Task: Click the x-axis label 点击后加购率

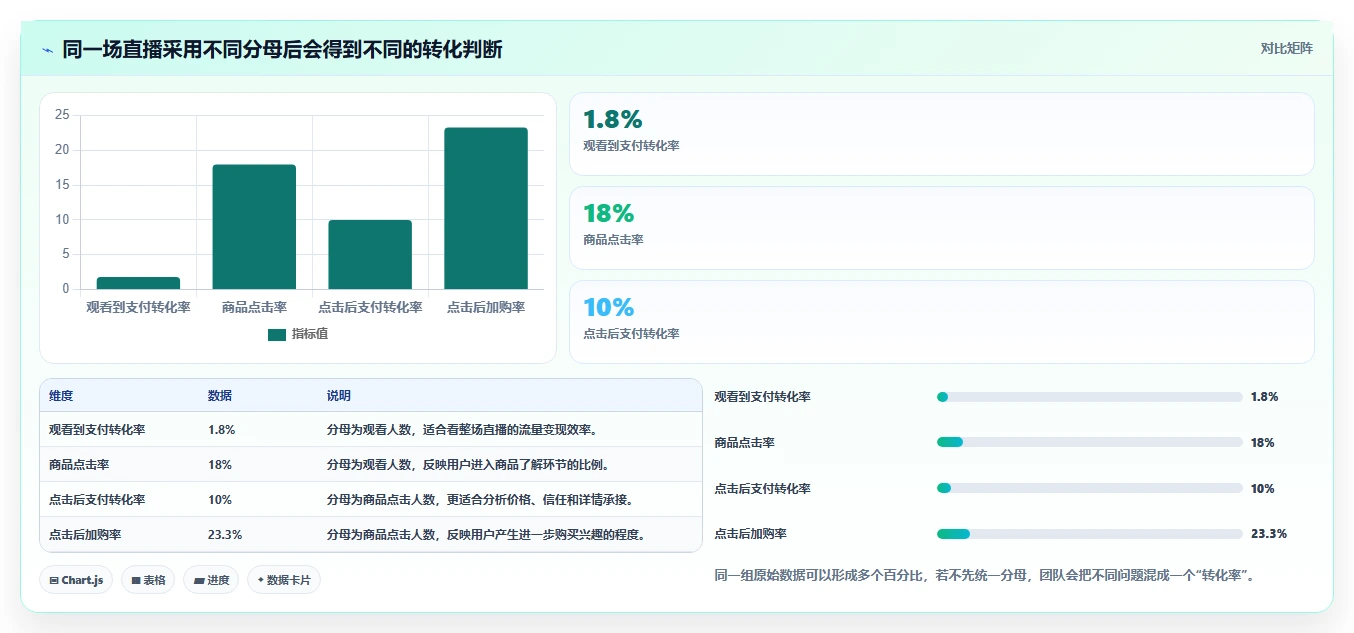Action: [486, 307]
